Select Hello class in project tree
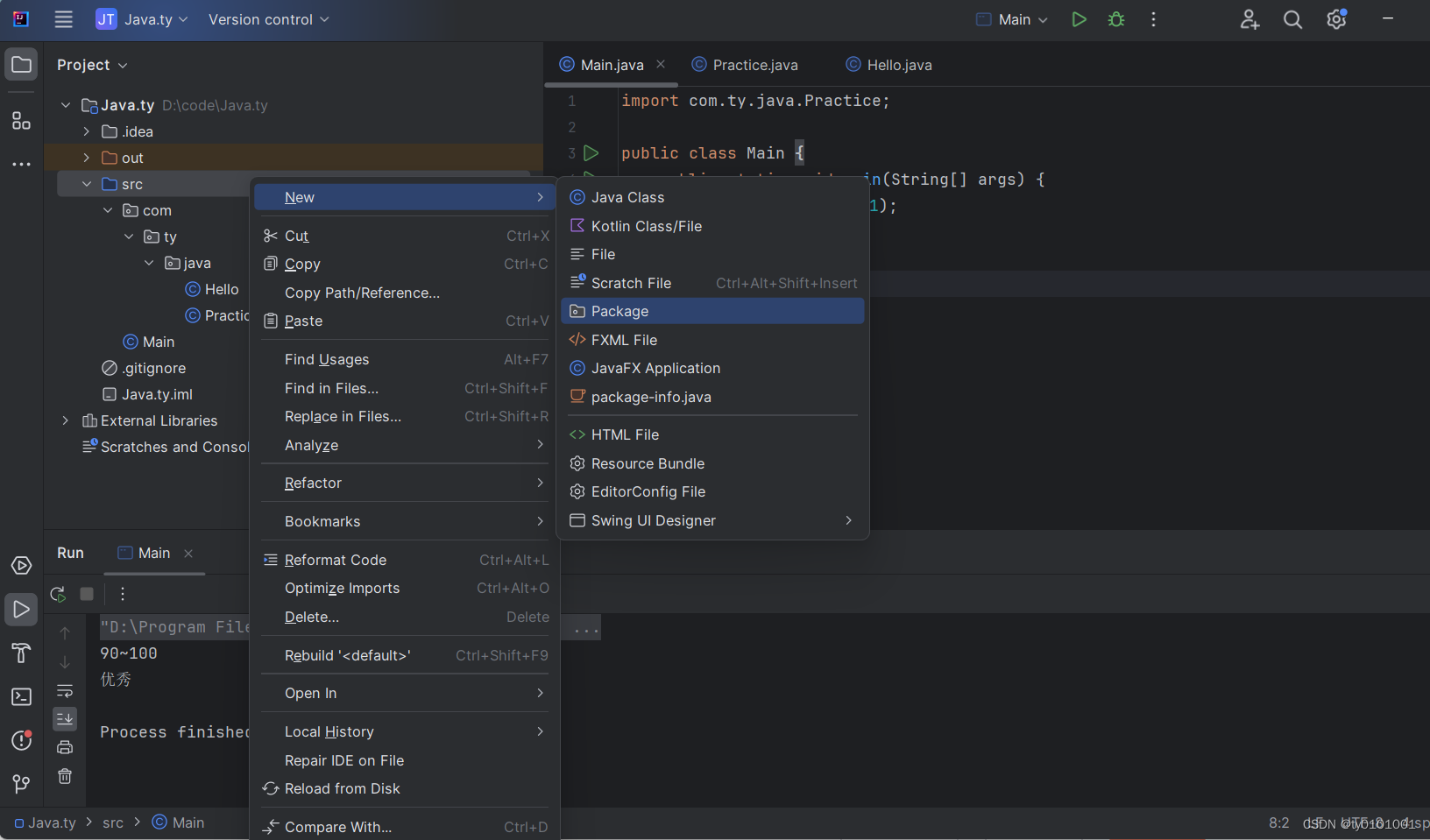Viewport: 1430px width, 840px height. [212, 289]
